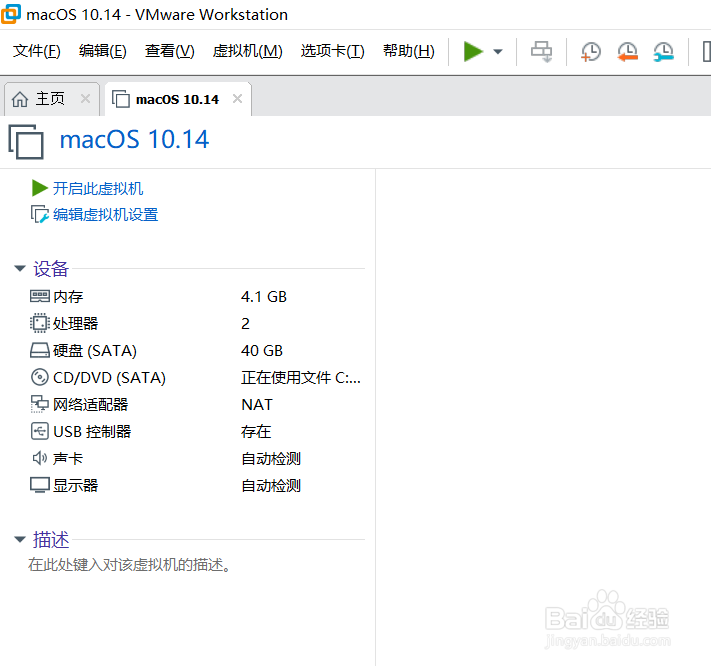Open the 查看(V) menu
The image size is (711, 666).
coord(170,51)
